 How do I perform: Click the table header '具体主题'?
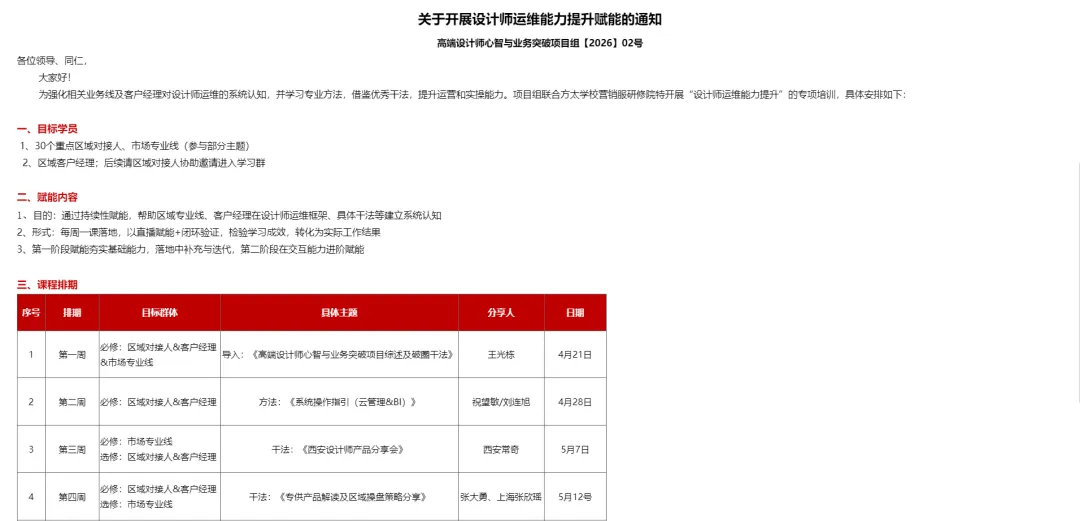point(340,312)
